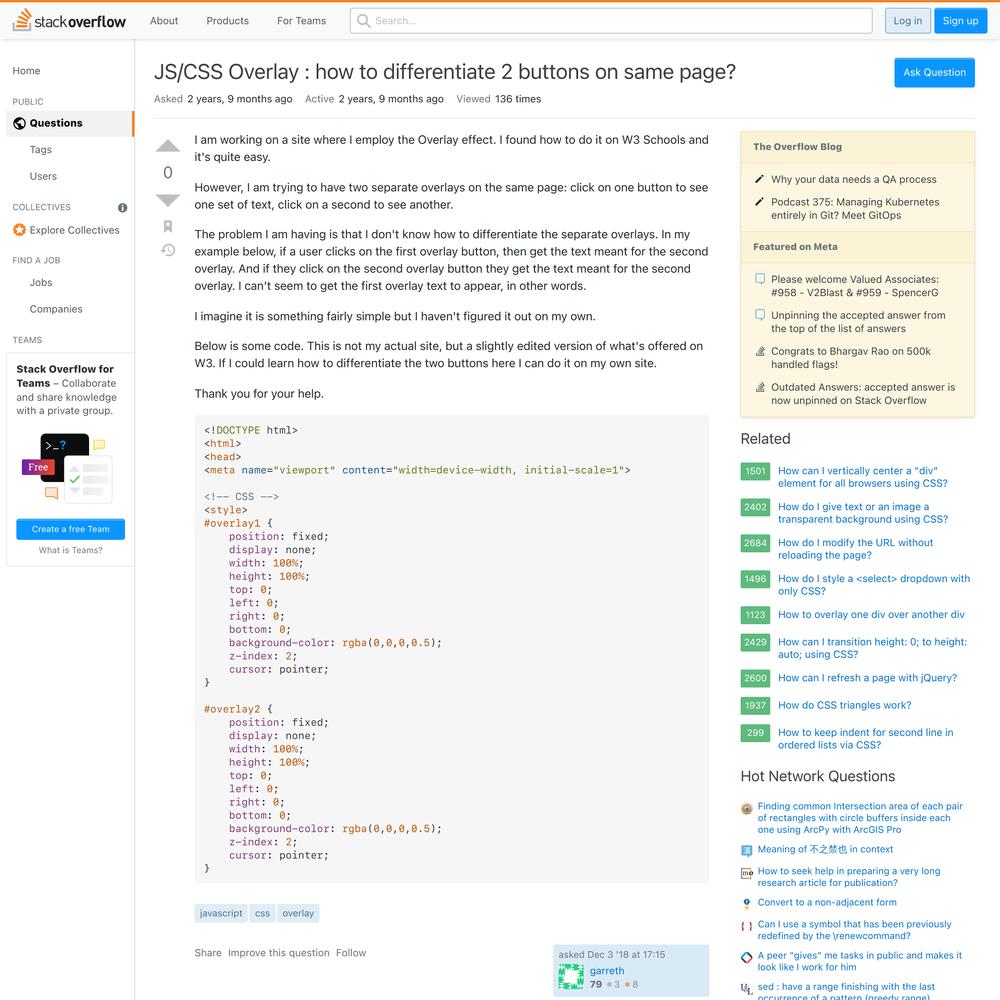Open the About menu item
1000x1000 pixels.
[164, 20]
